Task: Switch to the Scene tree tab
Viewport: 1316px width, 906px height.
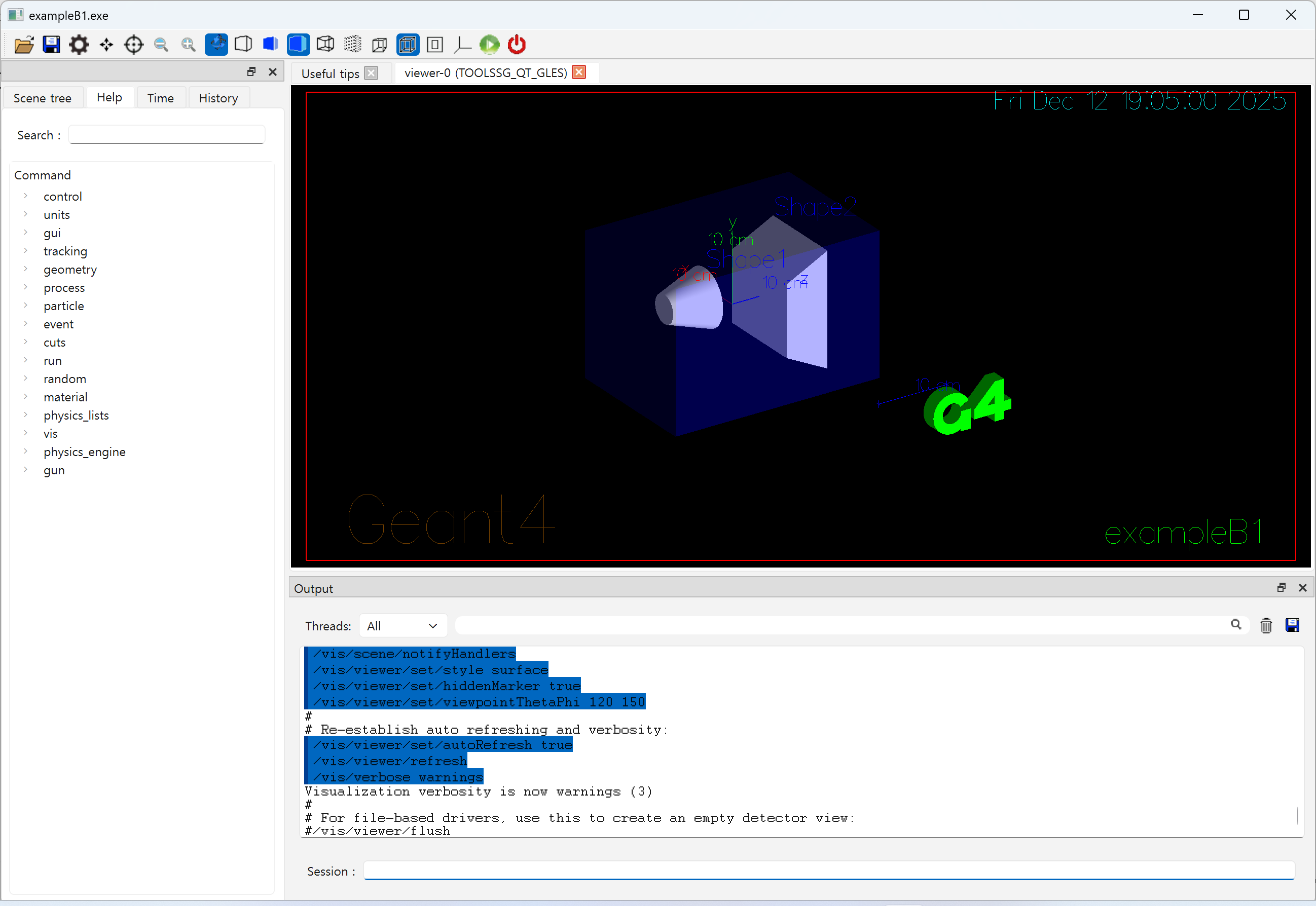Action: pyautogui.click(x=43, y=98)
